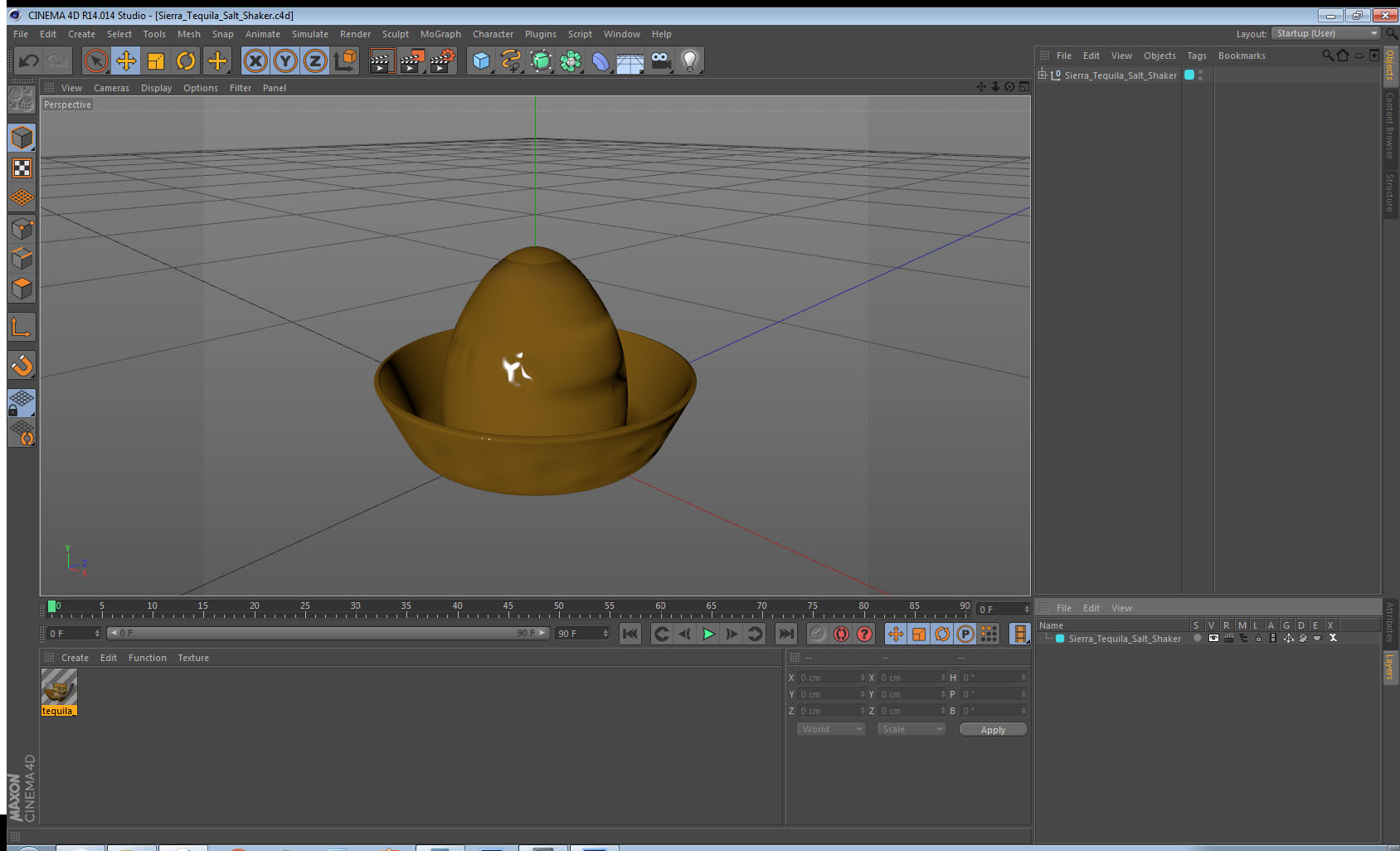Open the Scale mode dropdown

(x=911, y=729)
